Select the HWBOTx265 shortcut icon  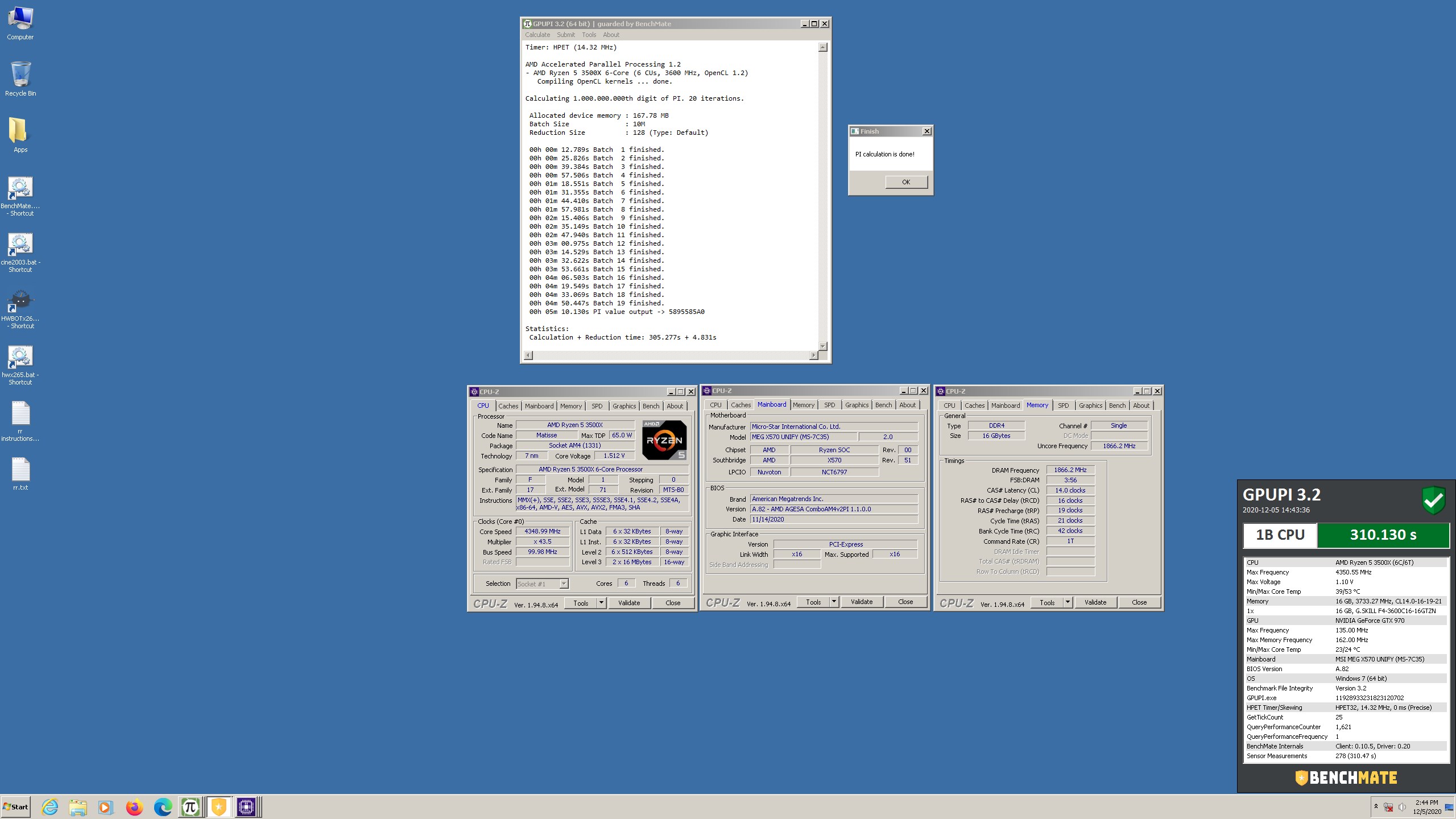[20, 309]
